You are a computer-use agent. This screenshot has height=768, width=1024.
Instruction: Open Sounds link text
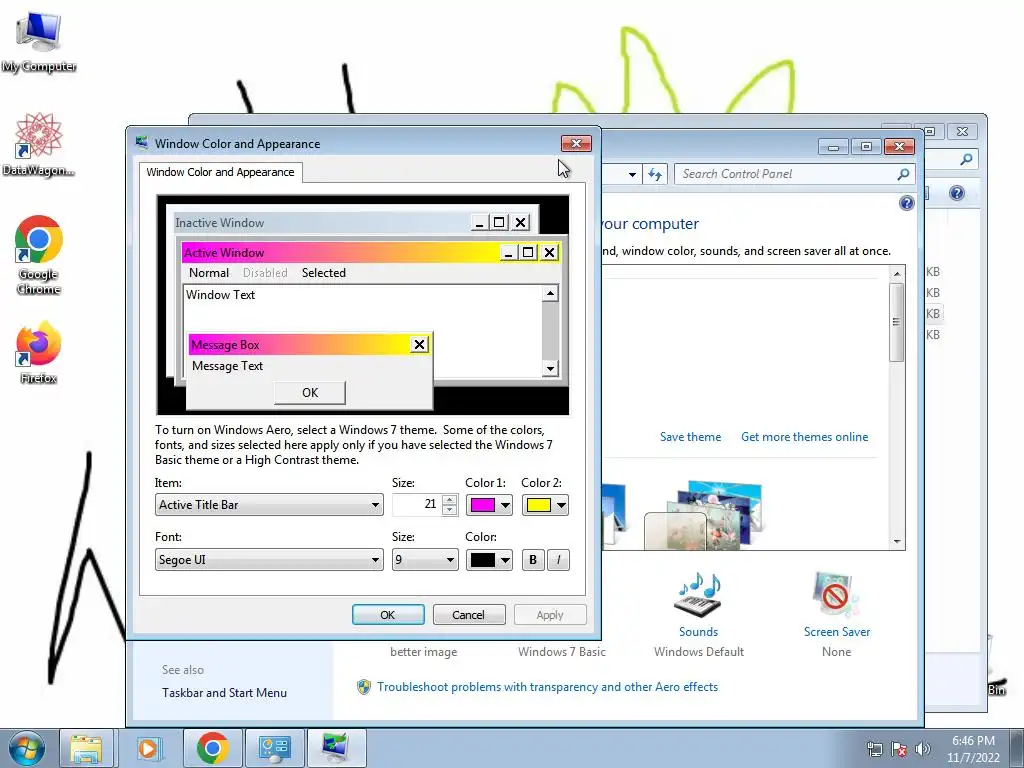[x=698, y=632]
